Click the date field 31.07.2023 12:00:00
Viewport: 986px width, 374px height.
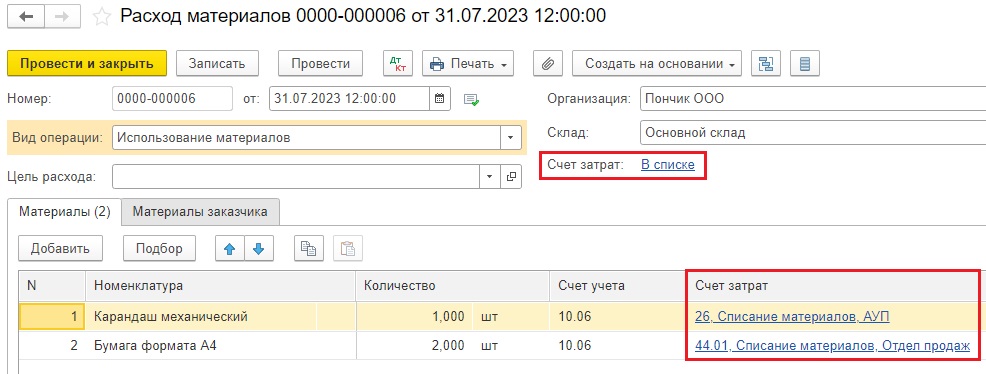(350, 99)
